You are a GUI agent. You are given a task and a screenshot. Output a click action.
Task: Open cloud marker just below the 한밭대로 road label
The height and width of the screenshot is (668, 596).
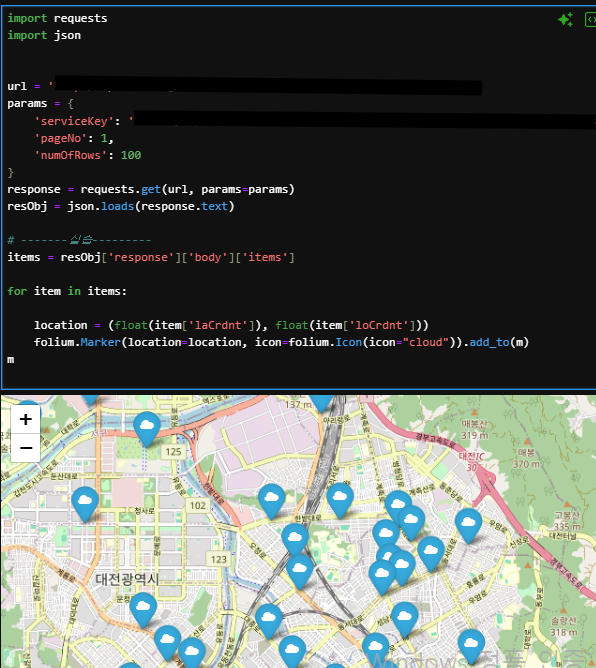coord(295,540)
